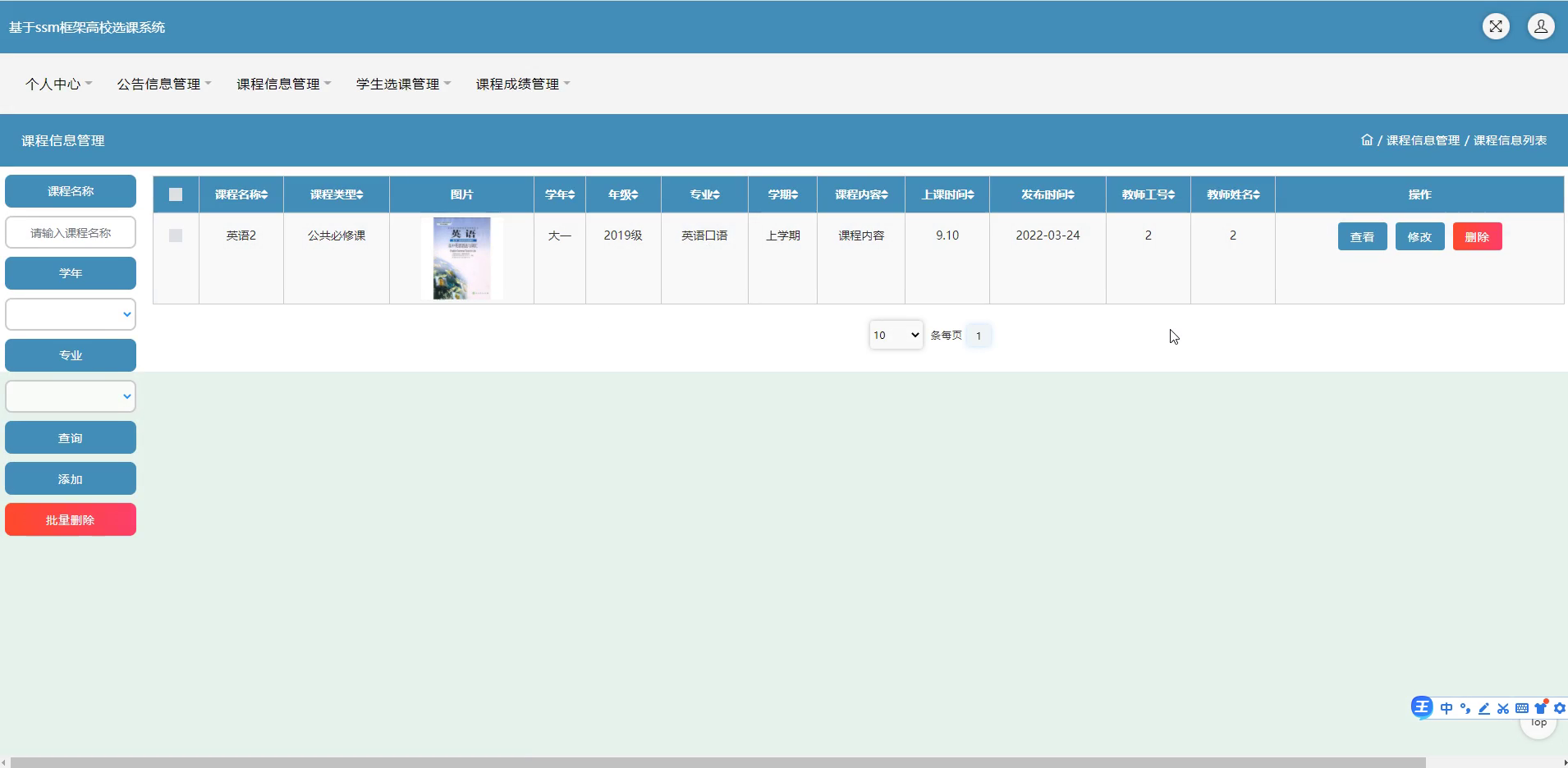Sort table by 发布时间 column
This screenshot has width=1568, height=768.
pyautogui.click(x=1048, y=194)
